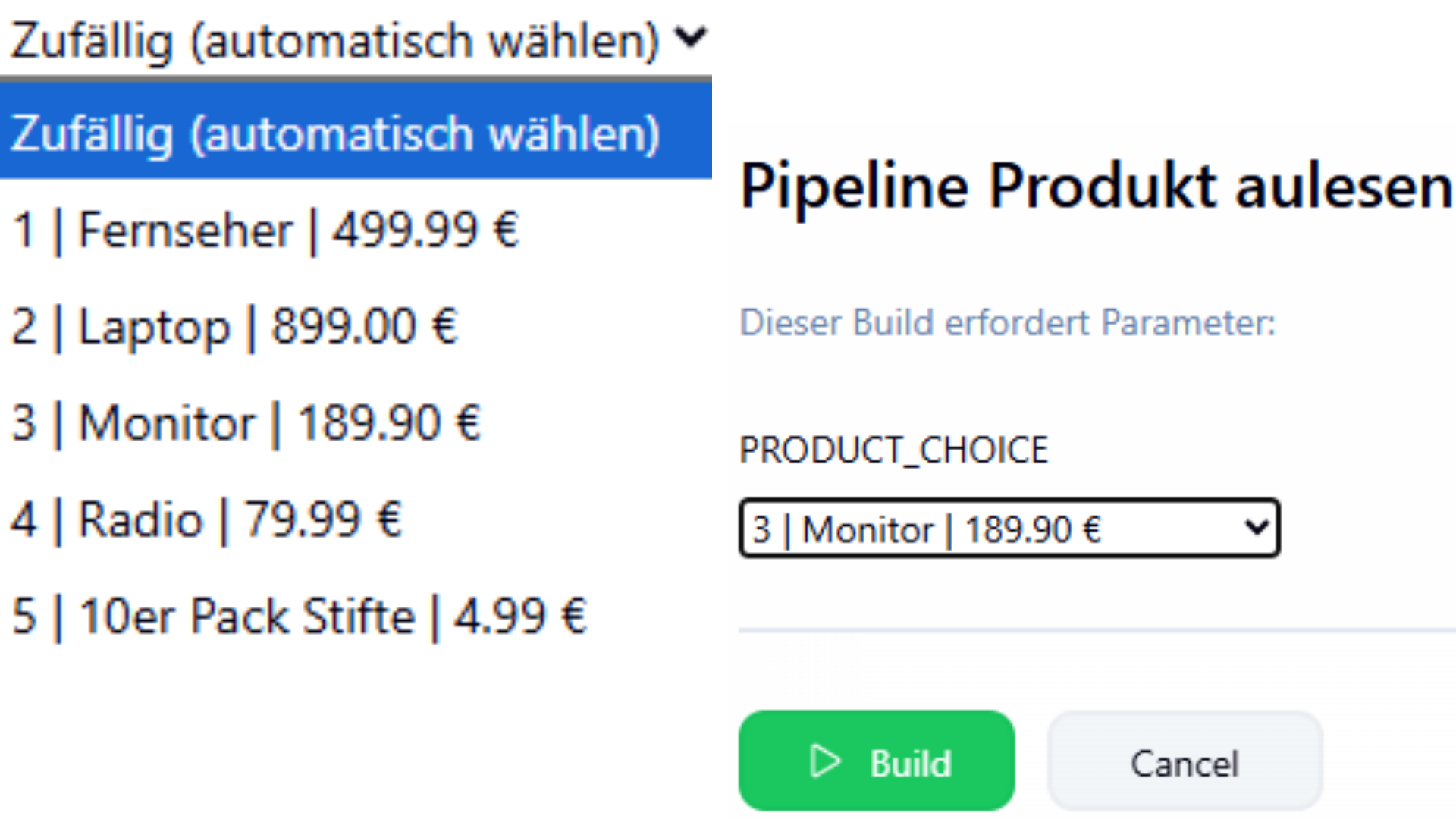Click the 79.99 € Radio price
The height and width of the screenshot is (819, 1456).
click(x=323, y=520)
